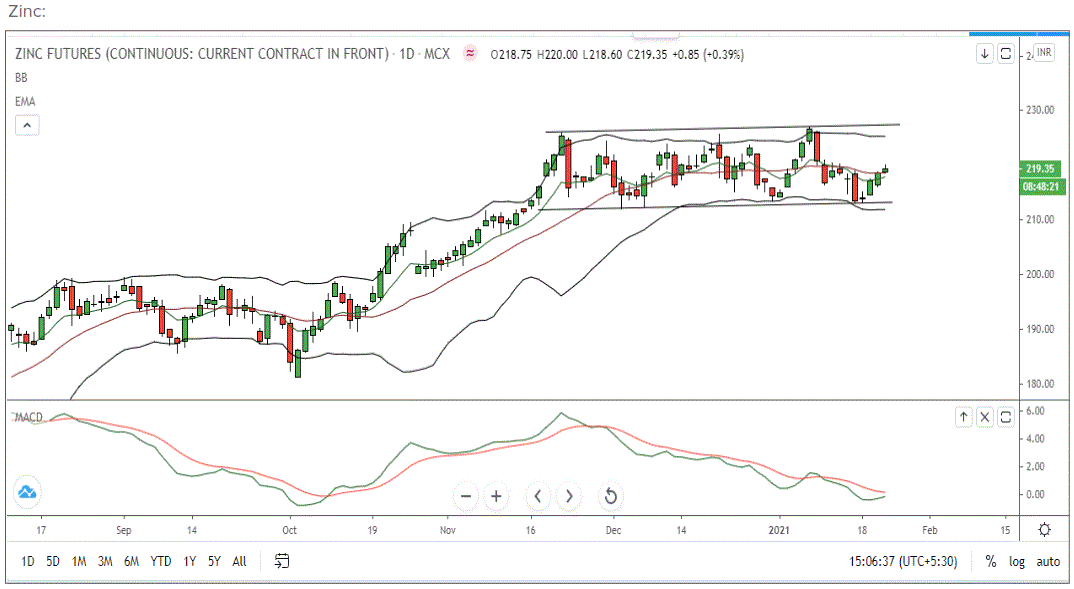The width and height of the screenshot is (1074, 589).
Task: Select the YTD date range
Action: tap(160, 561)
